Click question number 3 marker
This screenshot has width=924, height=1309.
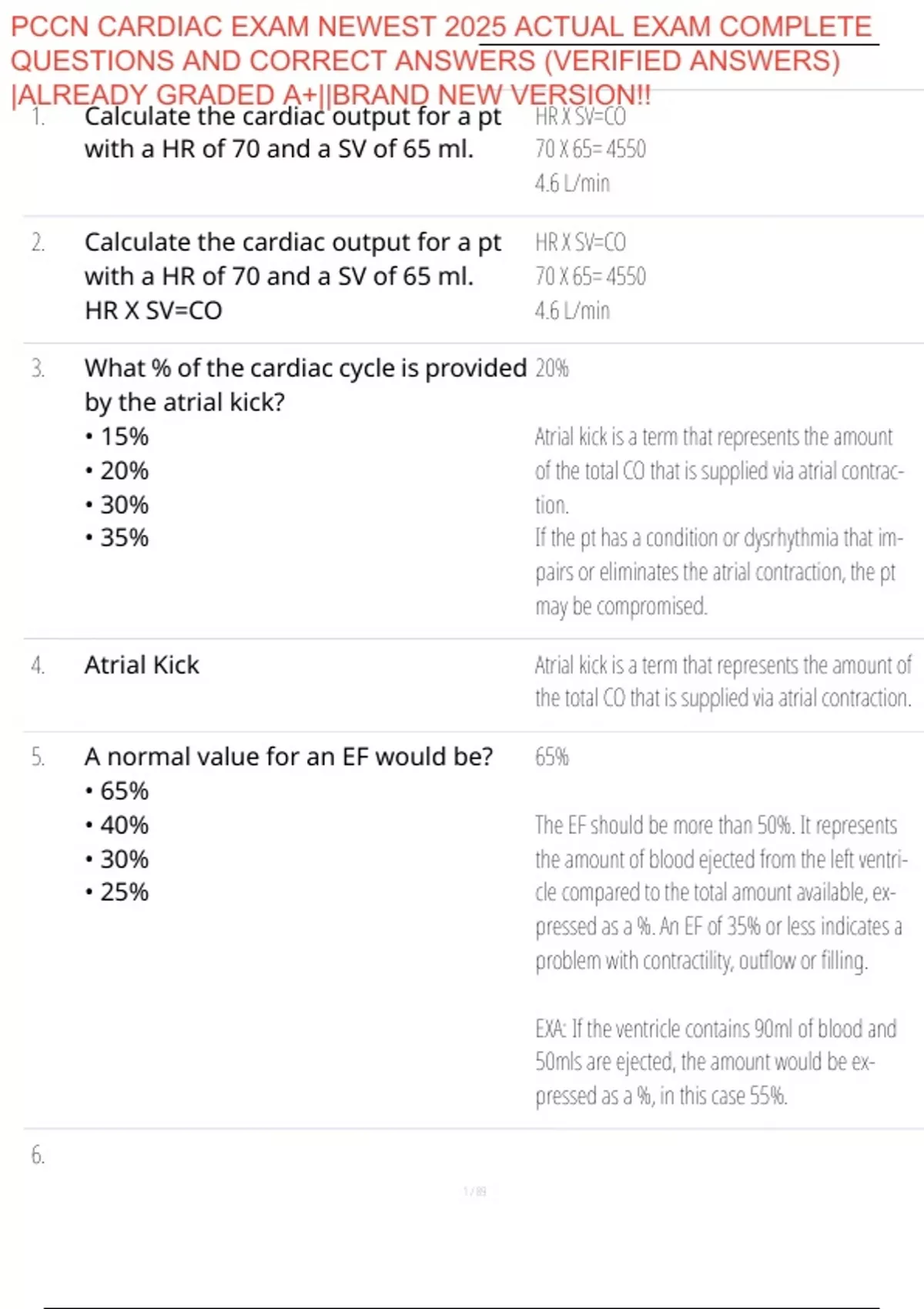click(x=38, y=369)
